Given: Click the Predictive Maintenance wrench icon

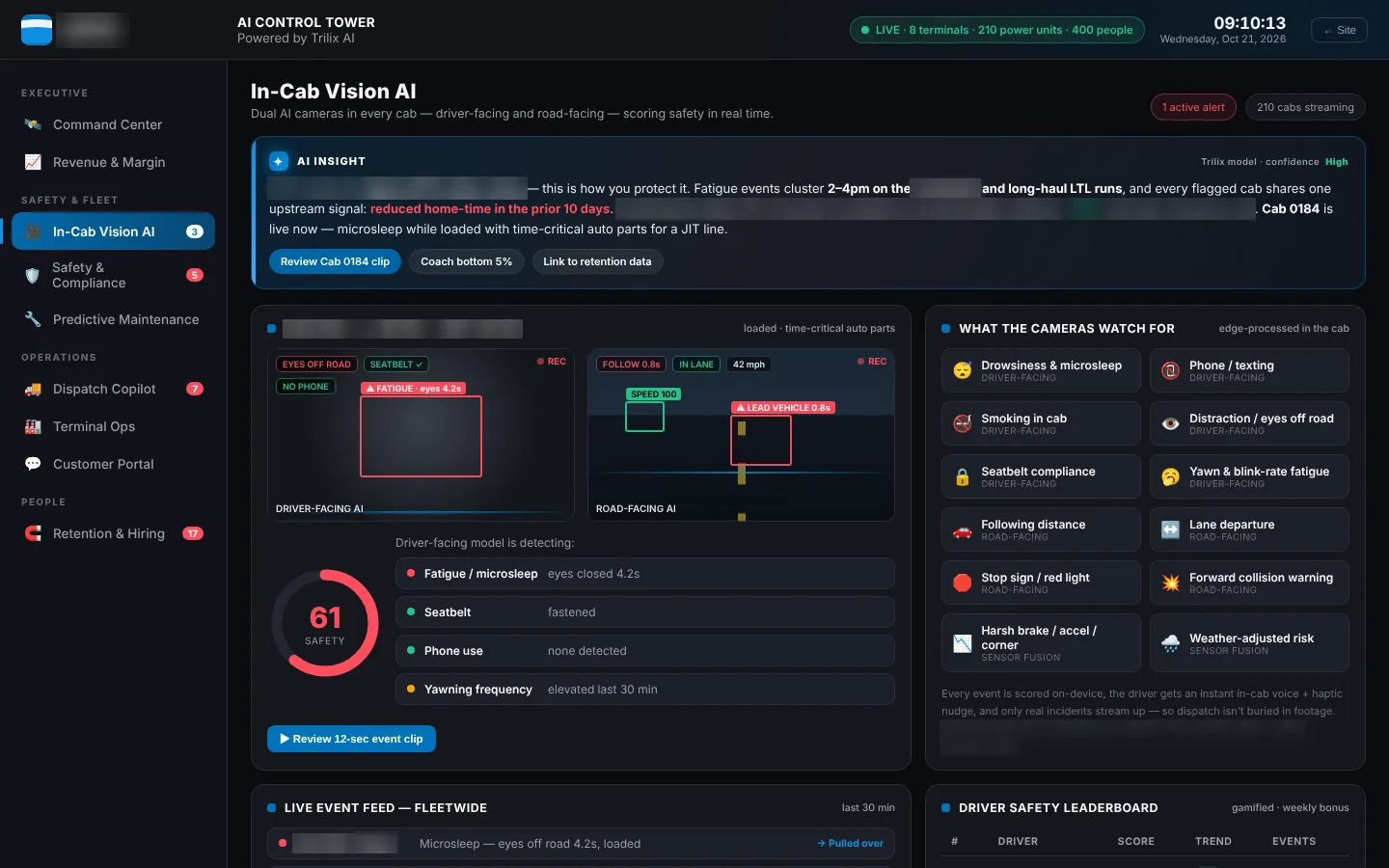Looking at the screenshot, I should (33, 319).
